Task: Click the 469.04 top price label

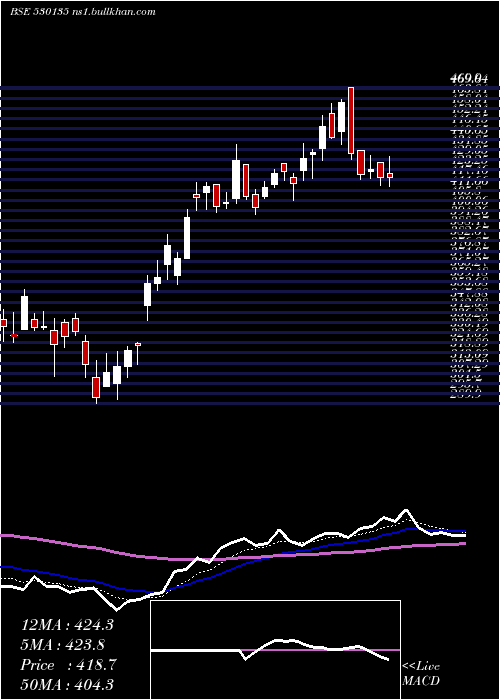Action: point(469,79)
